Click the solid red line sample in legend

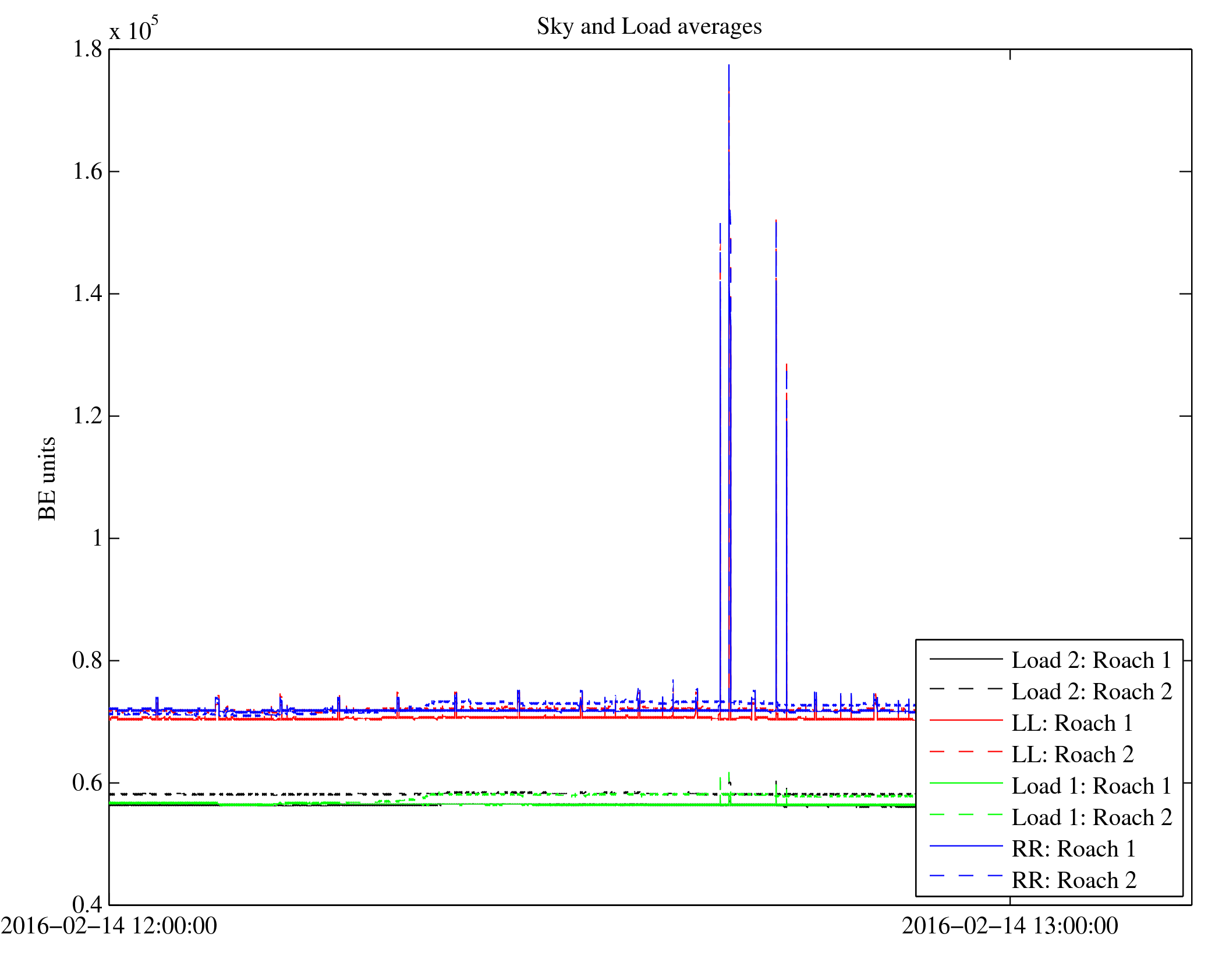click(x=966, y=721)
